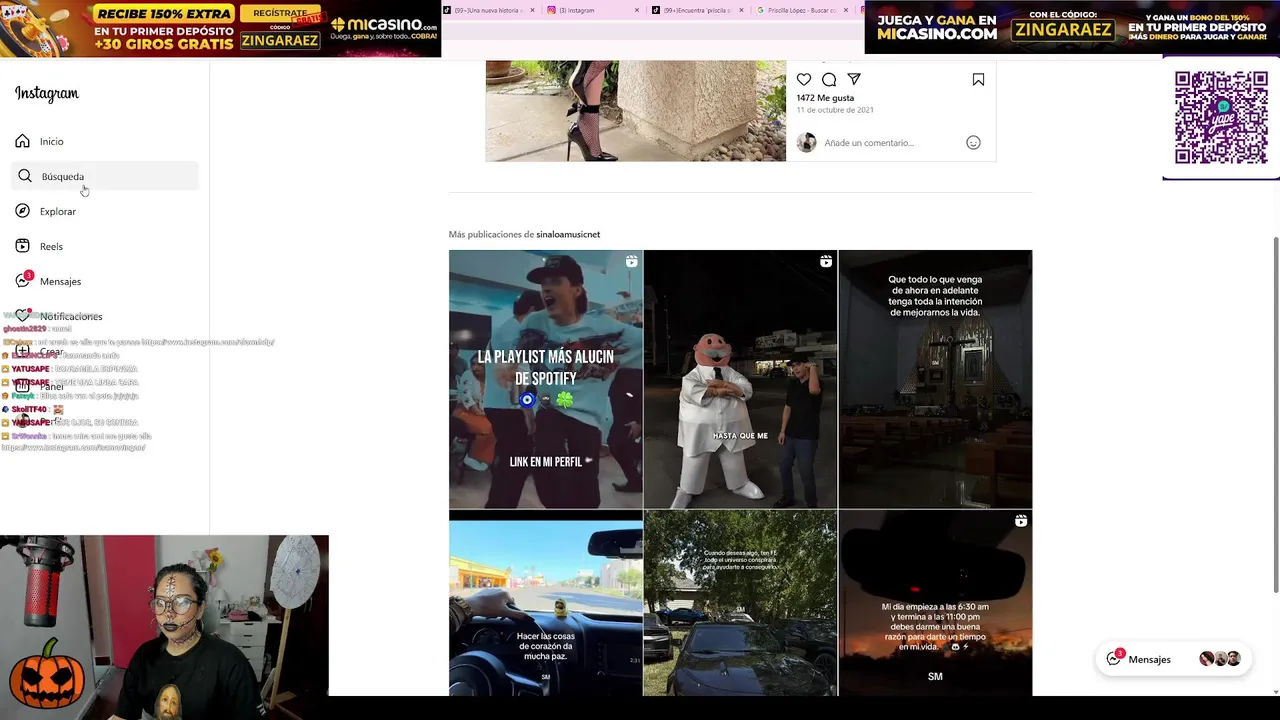Open the Reels icon in the sidebar
1280x720 pixels.
click(23, 246)
